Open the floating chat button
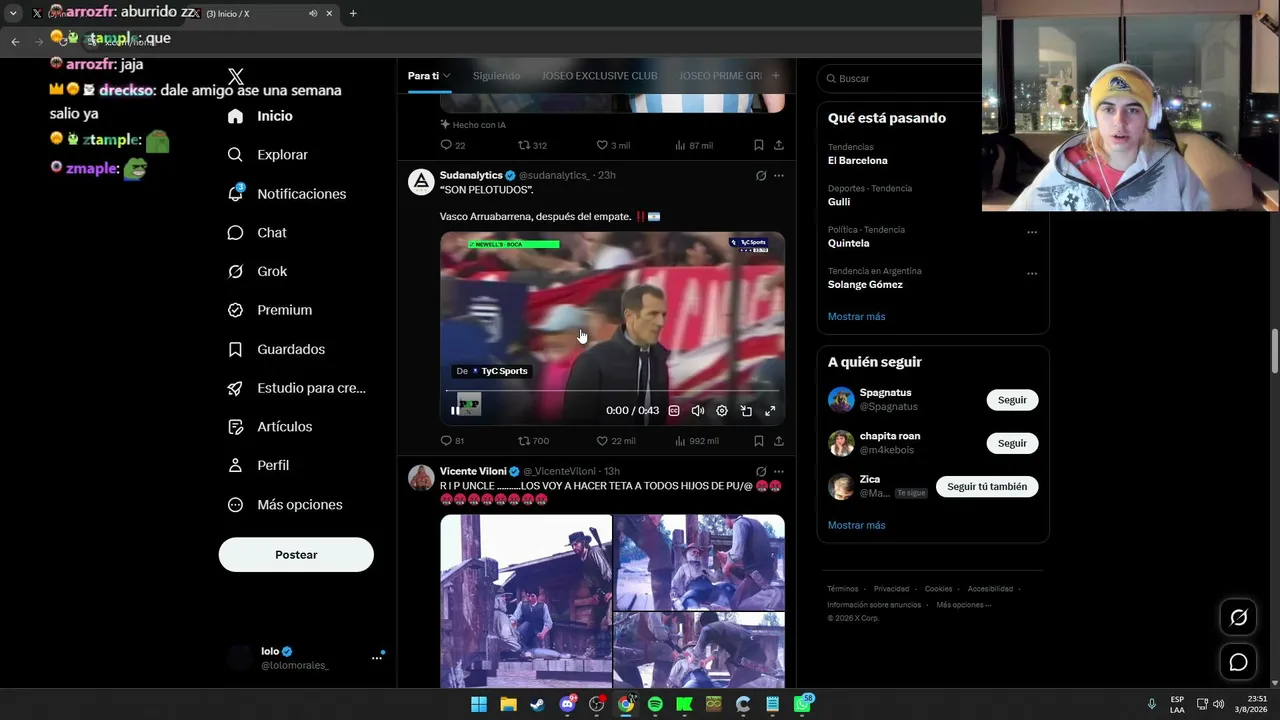 click(x=1238, y=662)
